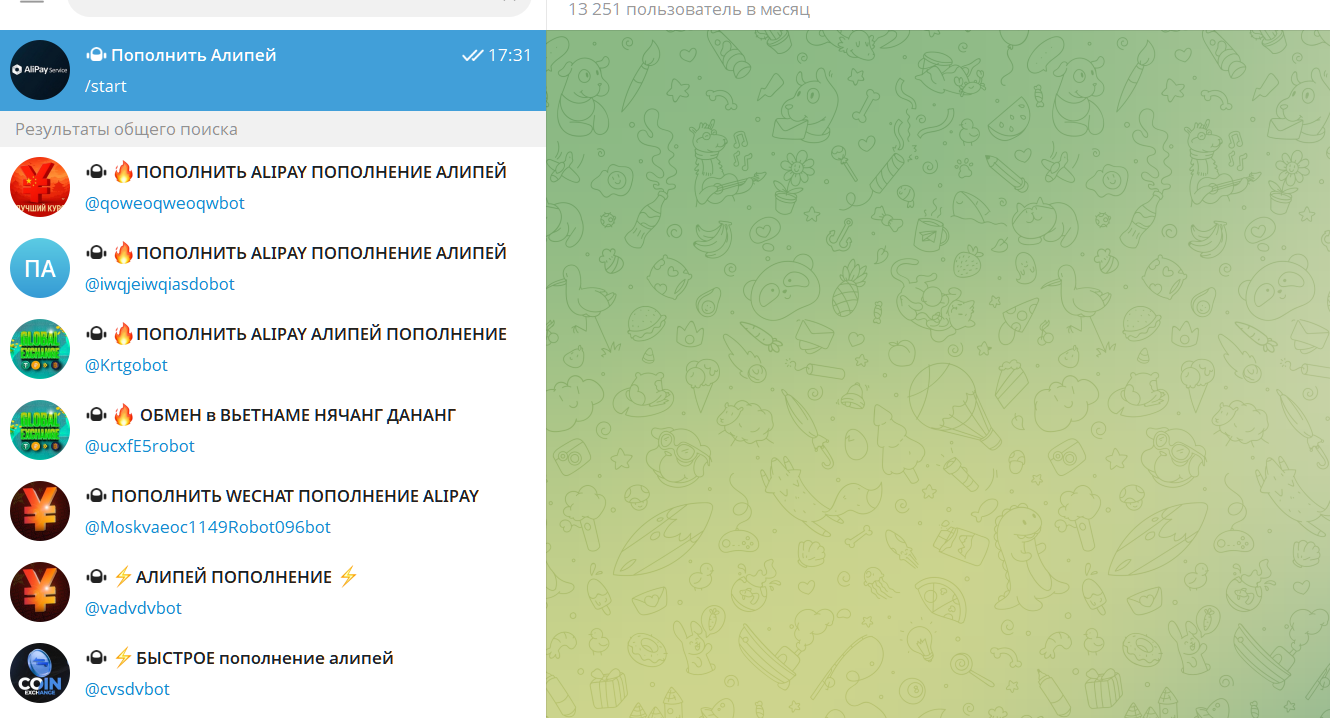1330x718 pixels.
Task: Open the /start message preview
Action: (x=106, y=86)
